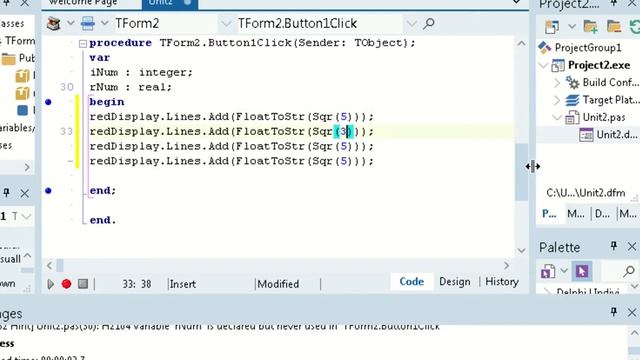This screenshot has width=640, height=360.
Task: Collapse the Project2.exe node
Action: point(543,65)
